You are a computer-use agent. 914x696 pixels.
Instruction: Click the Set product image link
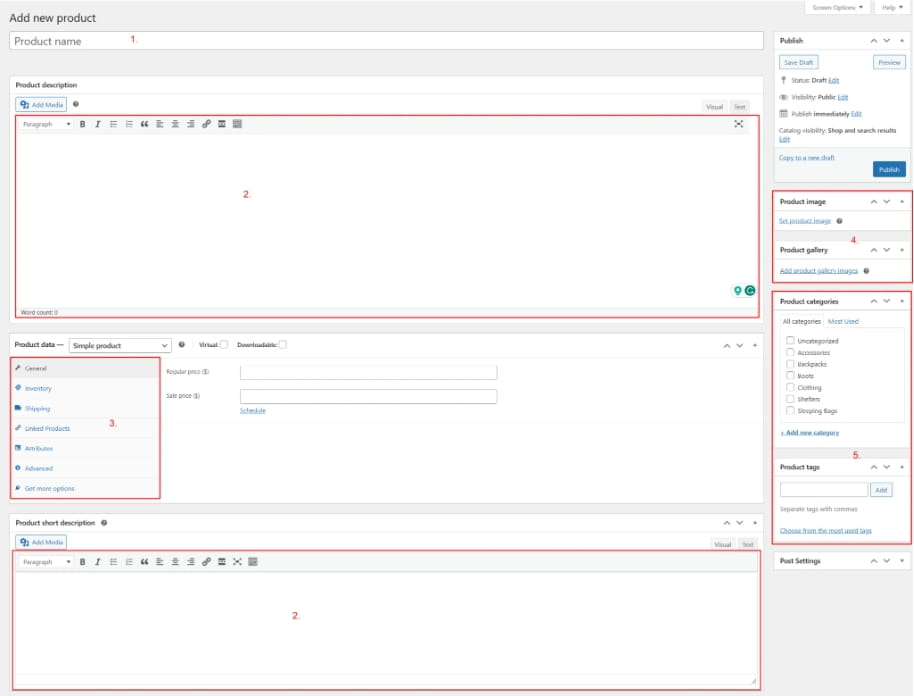(805, 221)
